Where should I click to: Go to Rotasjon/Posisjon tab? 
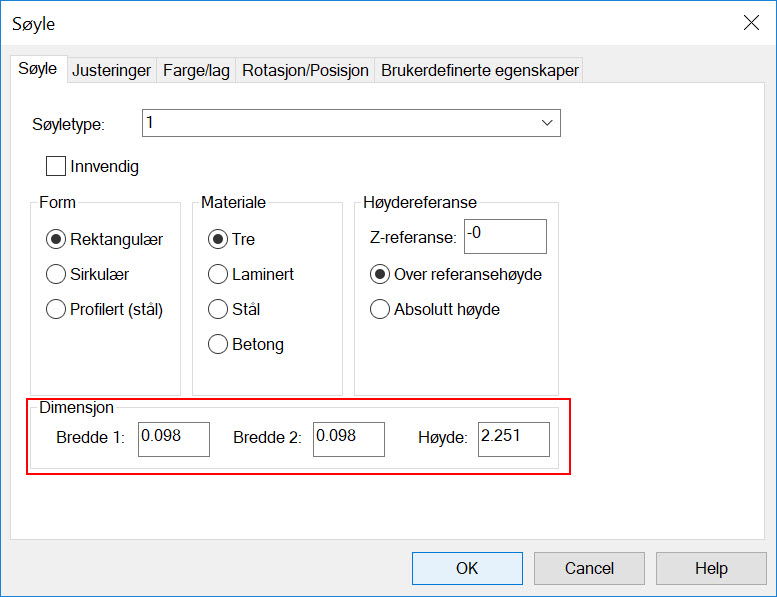305,70
